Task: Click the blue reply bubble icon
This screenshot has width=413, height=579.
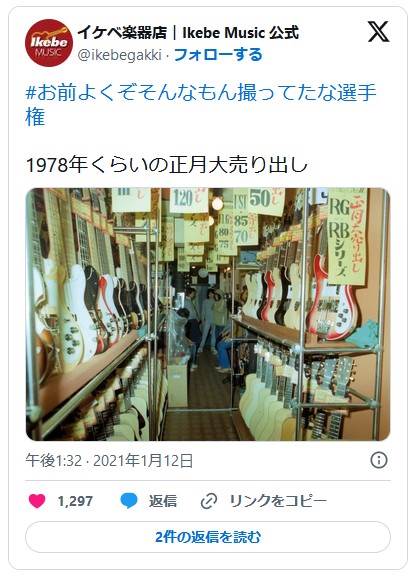Action: point(129,501)
